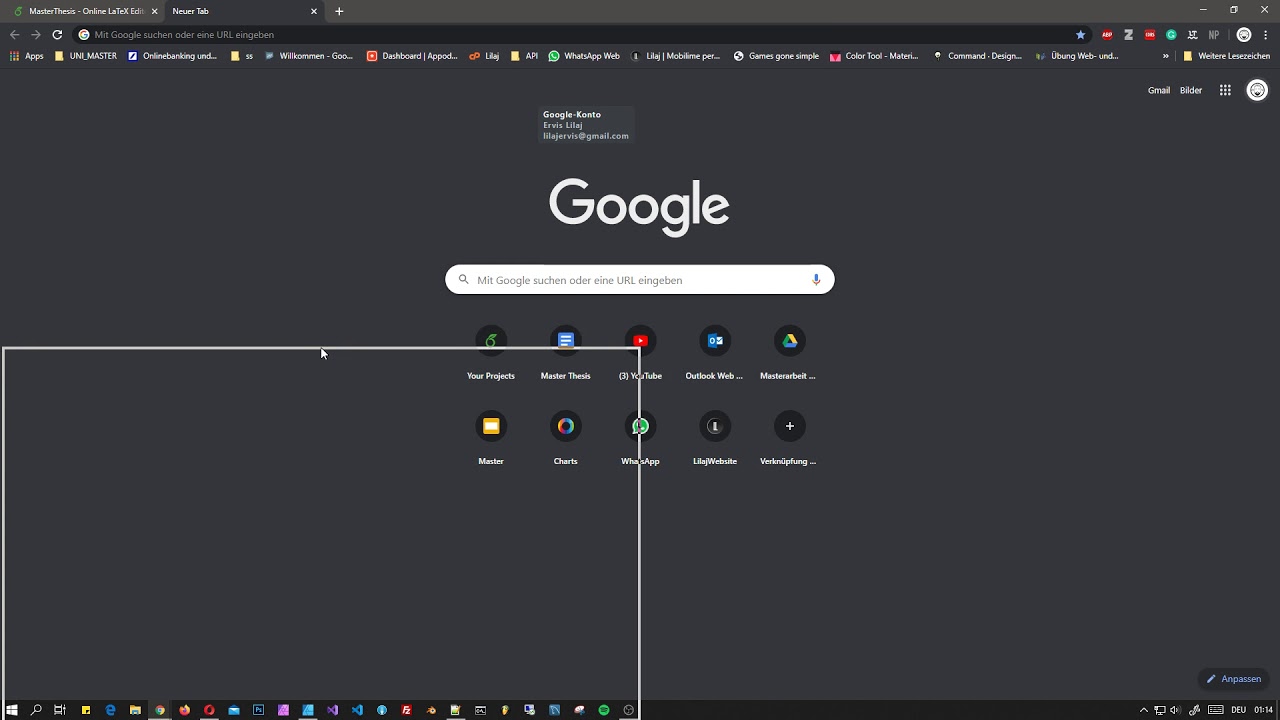Open the Bilder images link

(x=1191, y=90)
